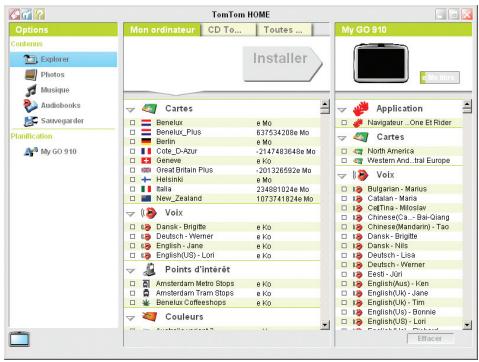479x362 pixels.
Task: Check the Italia map checkbox
Action: (x=132, y=189)
